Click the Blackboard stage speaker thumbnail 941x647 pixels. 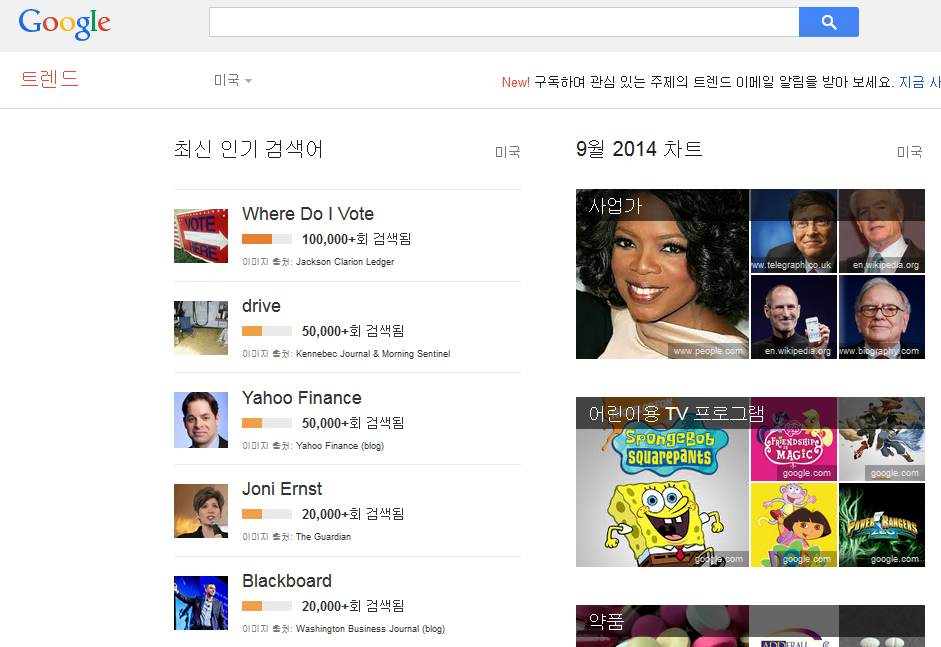(201, 603)
